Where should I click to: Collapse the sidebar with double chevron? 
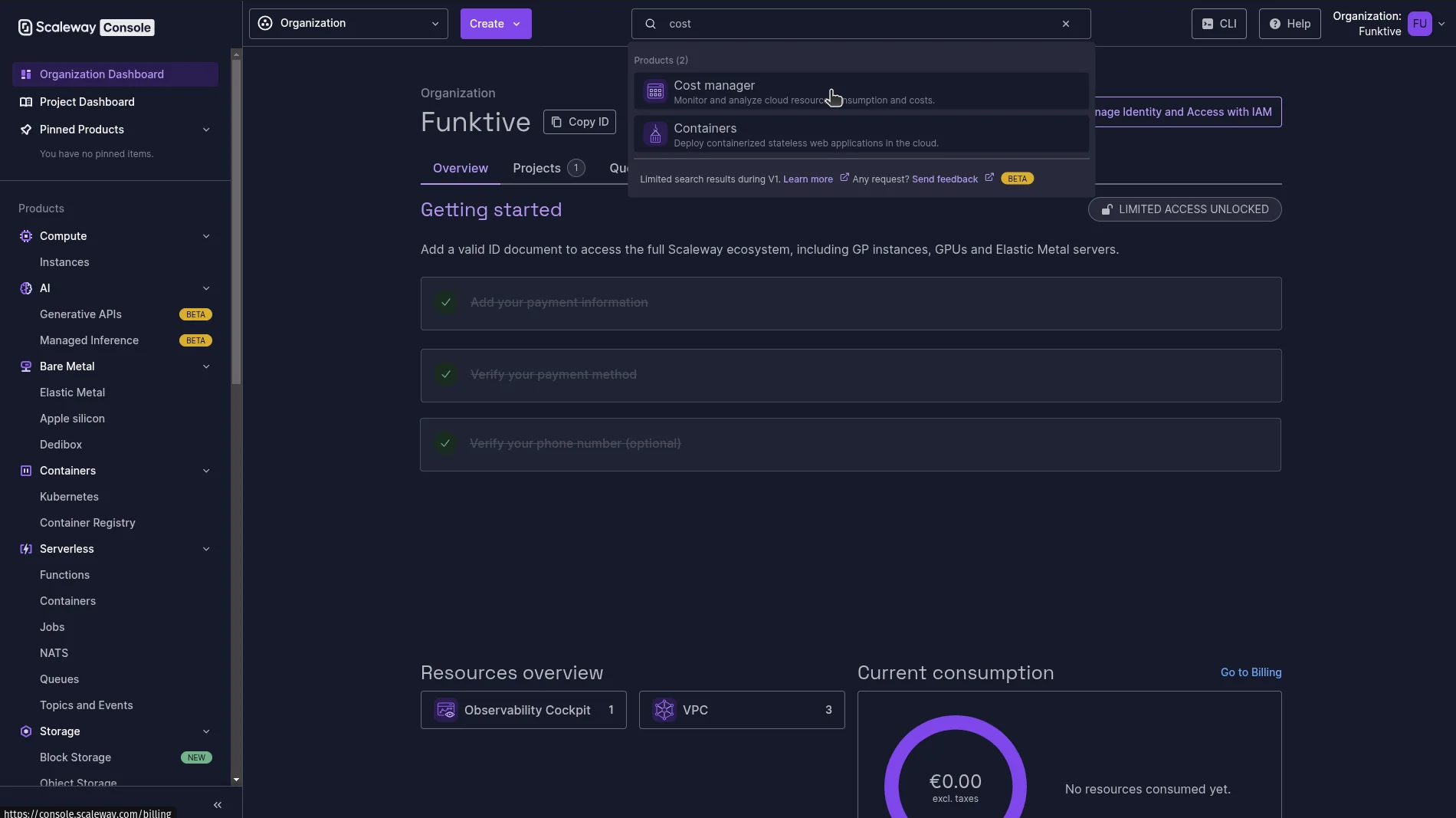[218, 805]
